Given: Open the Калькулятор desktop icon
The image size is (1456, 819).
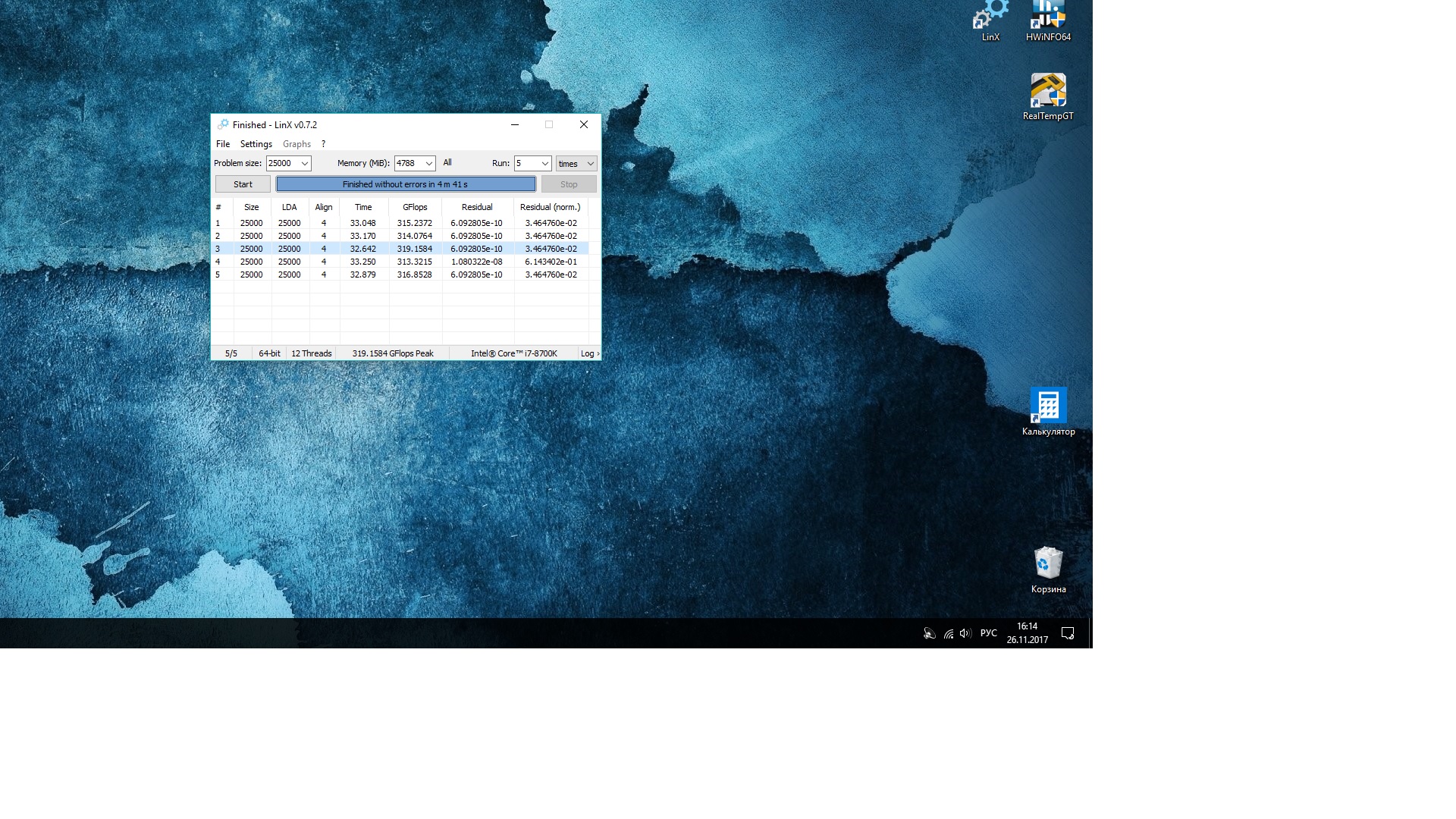Looking at the screenshot, I should pyautogui.click(x=1048, y=406).
